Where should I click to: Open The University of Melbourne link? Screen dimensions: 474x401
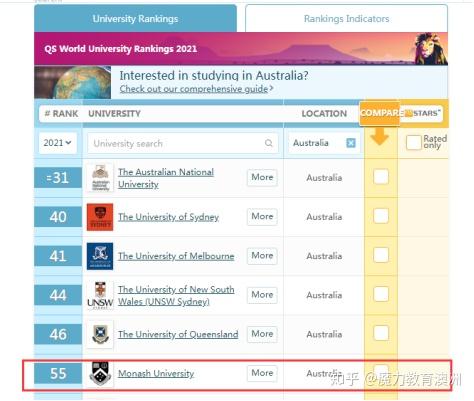176,256
